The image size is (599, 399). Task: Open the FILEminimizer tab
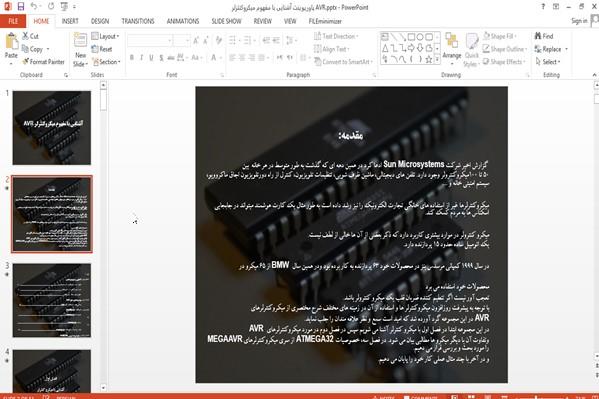[x=325, y=21]
